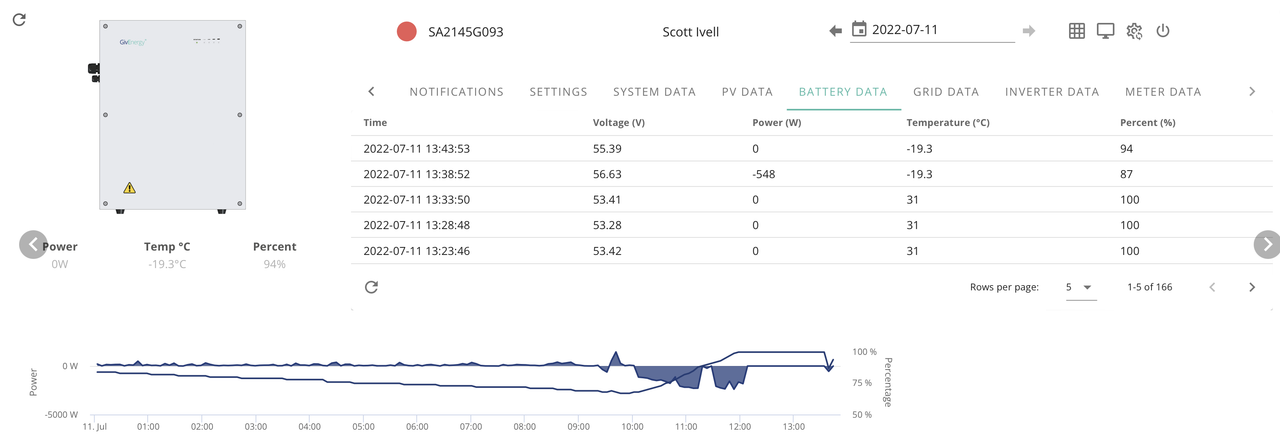The image size is (1280, 443).
Task: Click the left carousel arrow over Power
Action: click(x=33, y=244)
